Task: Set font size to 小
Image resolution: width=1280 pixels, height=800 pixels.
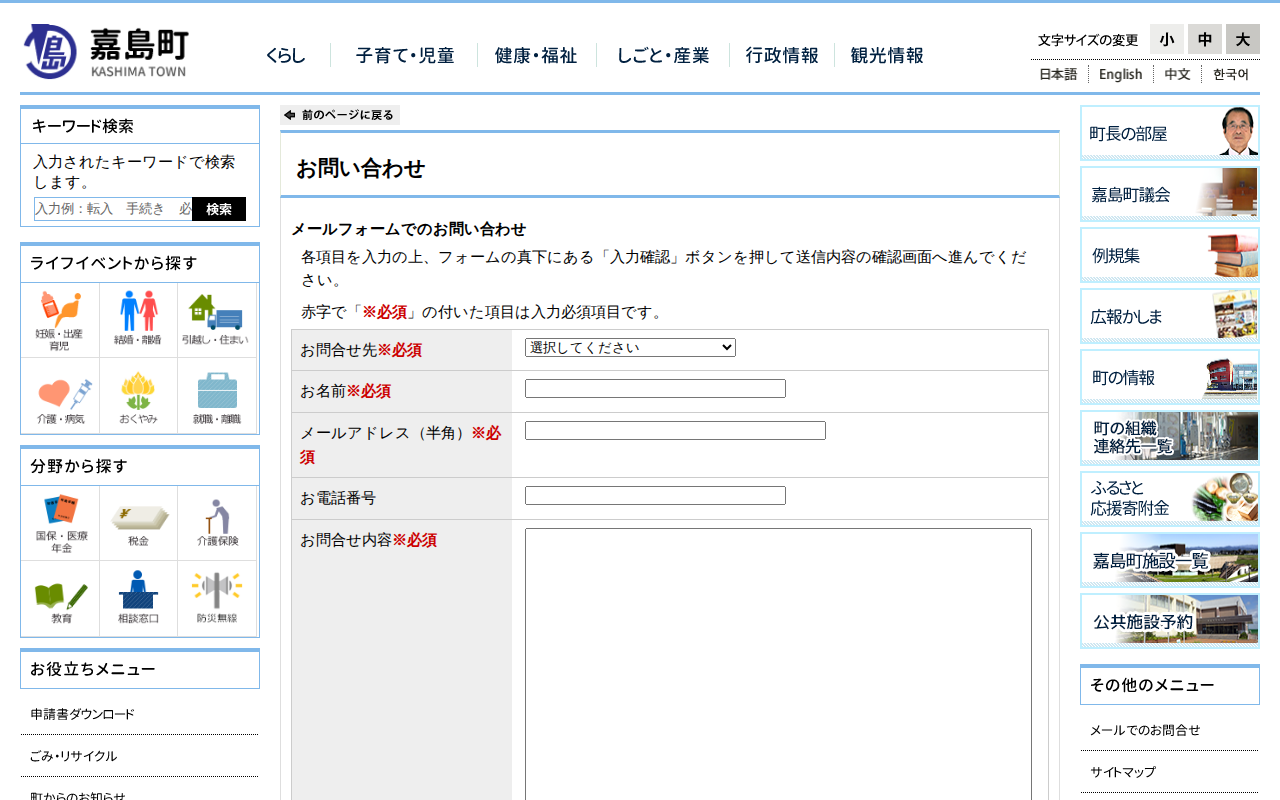Action: point(1167,39)
